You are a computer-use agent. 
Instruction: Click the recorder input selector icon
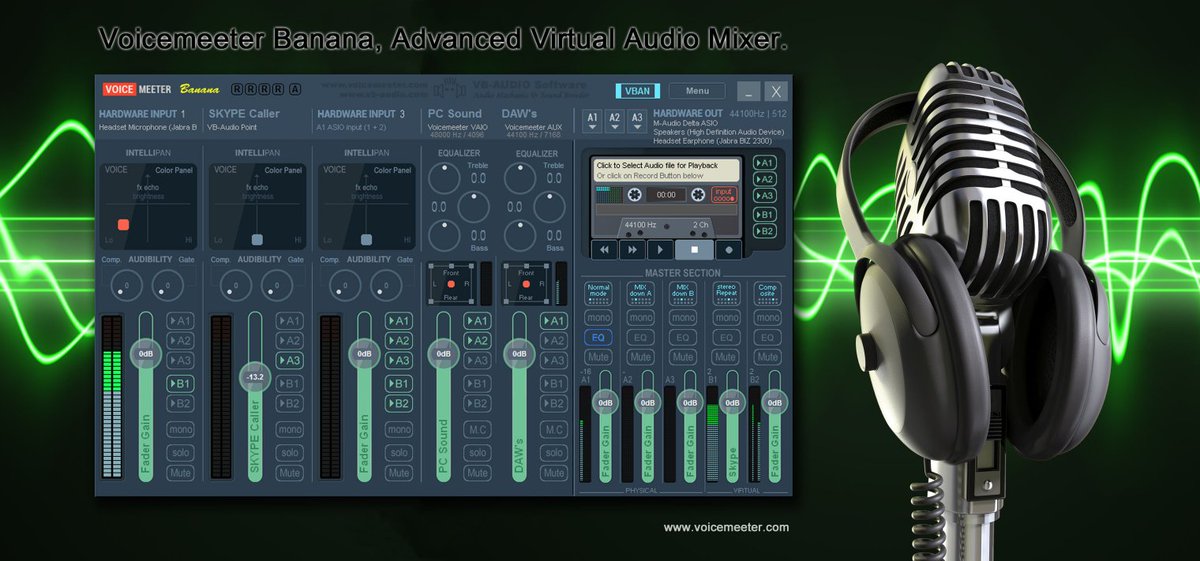click(x=723, y=195)
